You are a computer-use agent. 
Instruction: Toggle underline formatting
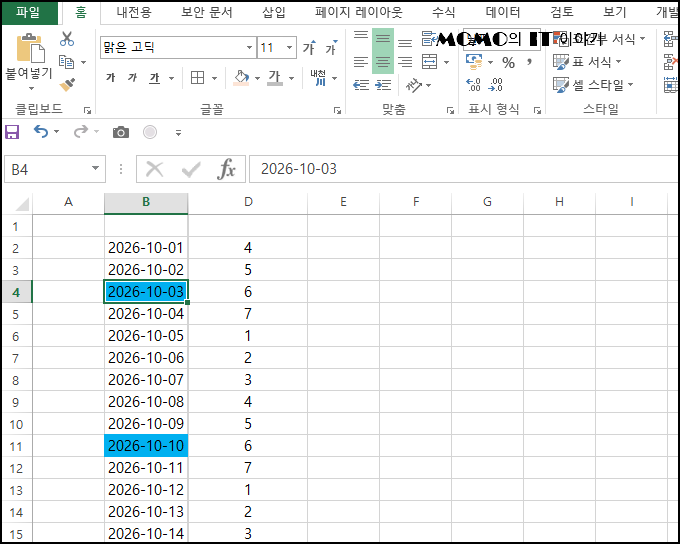pyautogui.click(x=154, y=78)
